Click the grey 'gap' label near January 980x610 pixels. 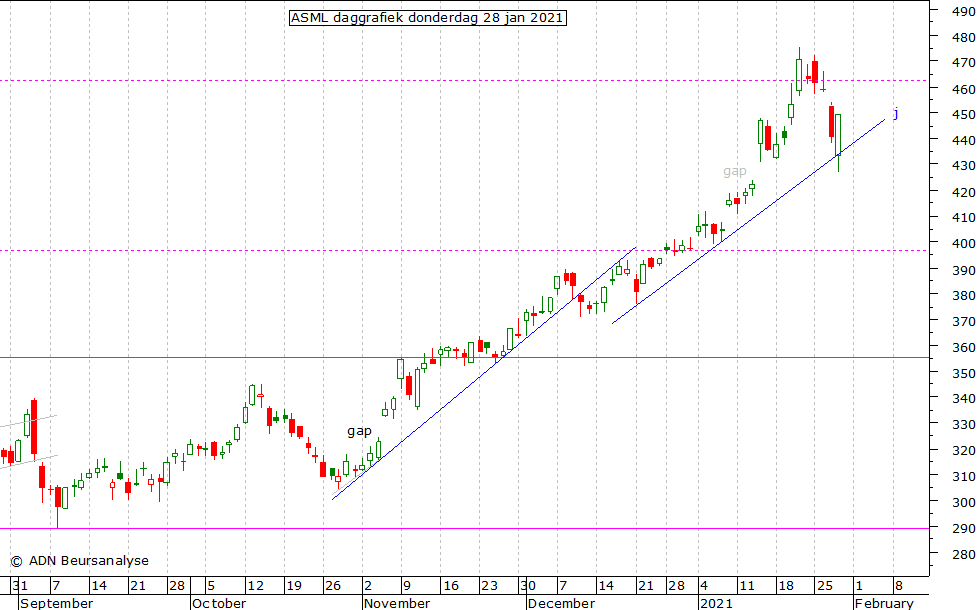735,171
